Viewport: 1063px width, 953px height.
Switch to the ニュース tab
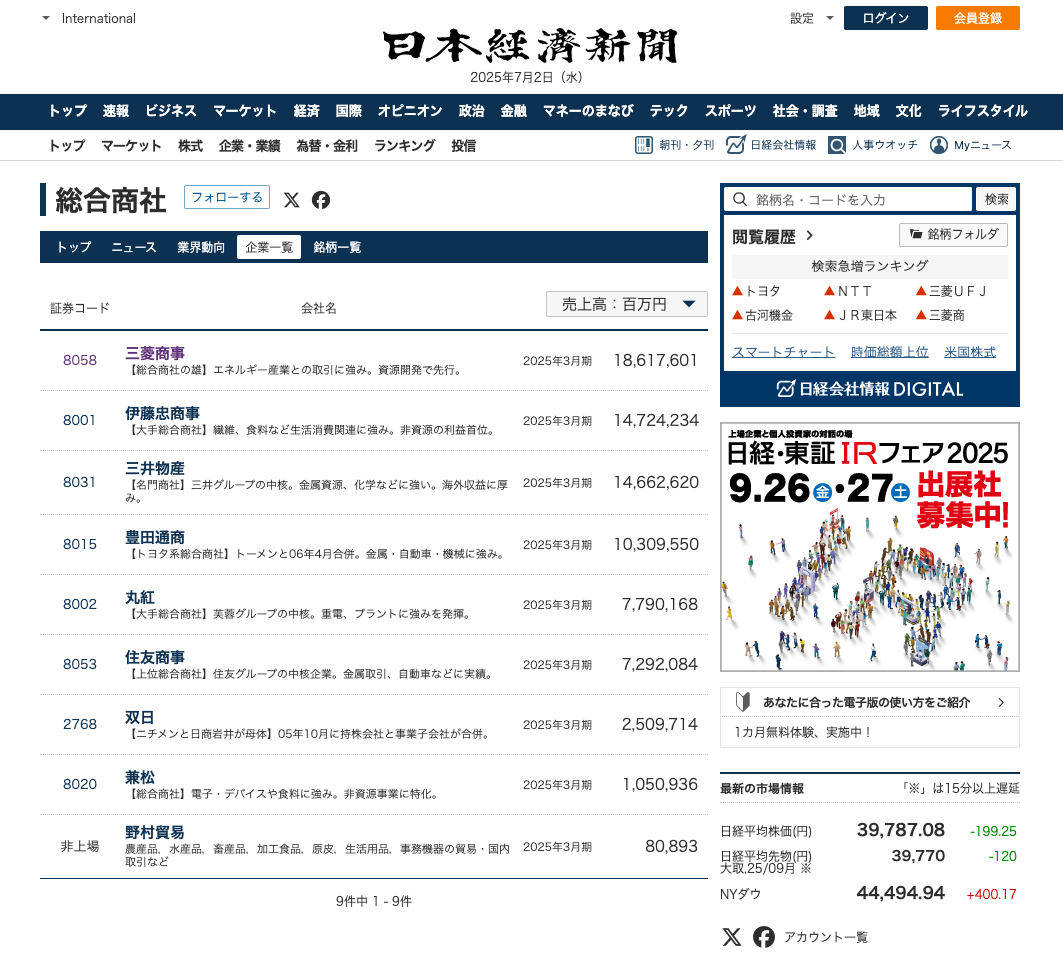(134, 247)
